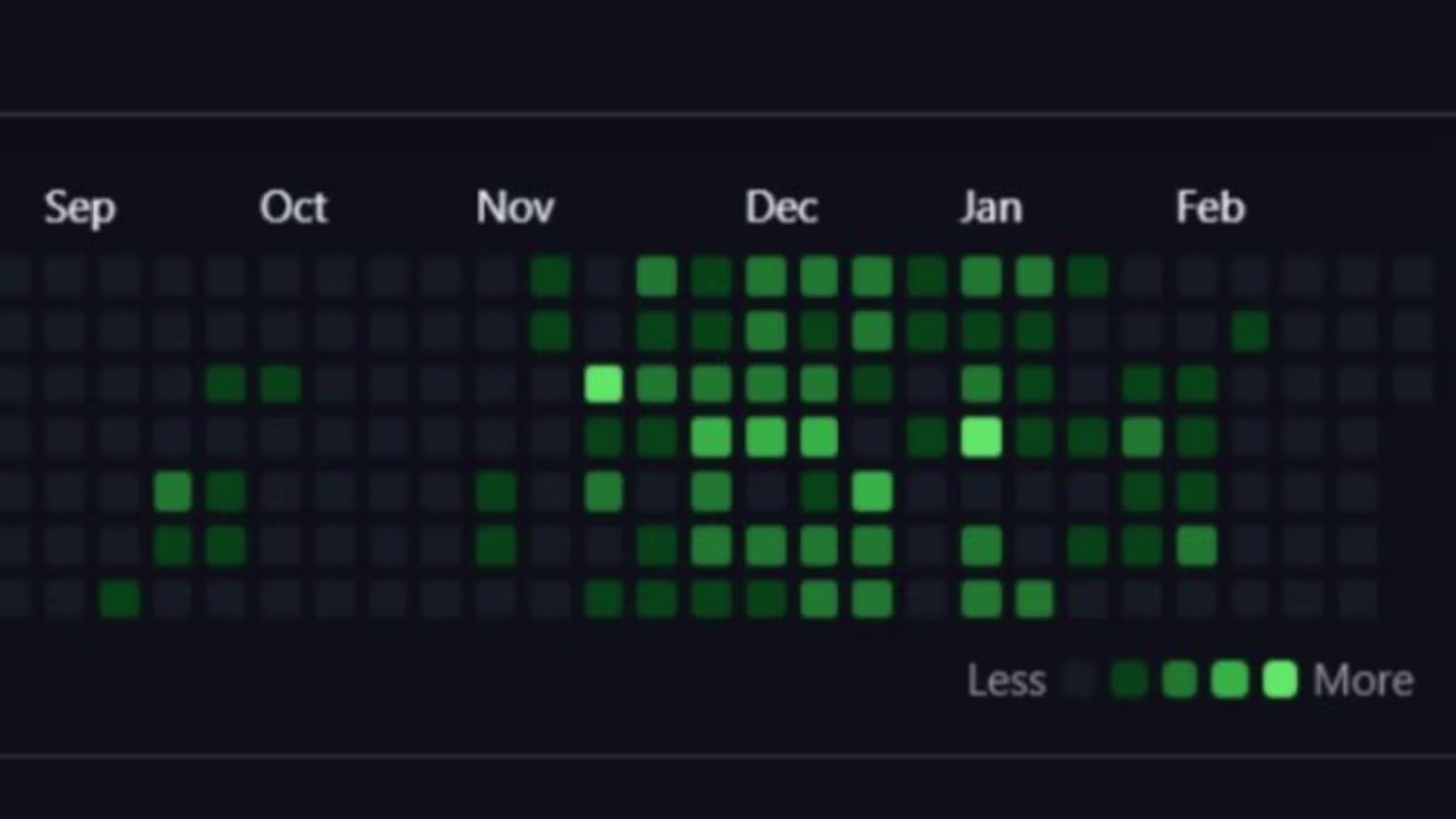Click the Oct month label

(x=293, y=208)
